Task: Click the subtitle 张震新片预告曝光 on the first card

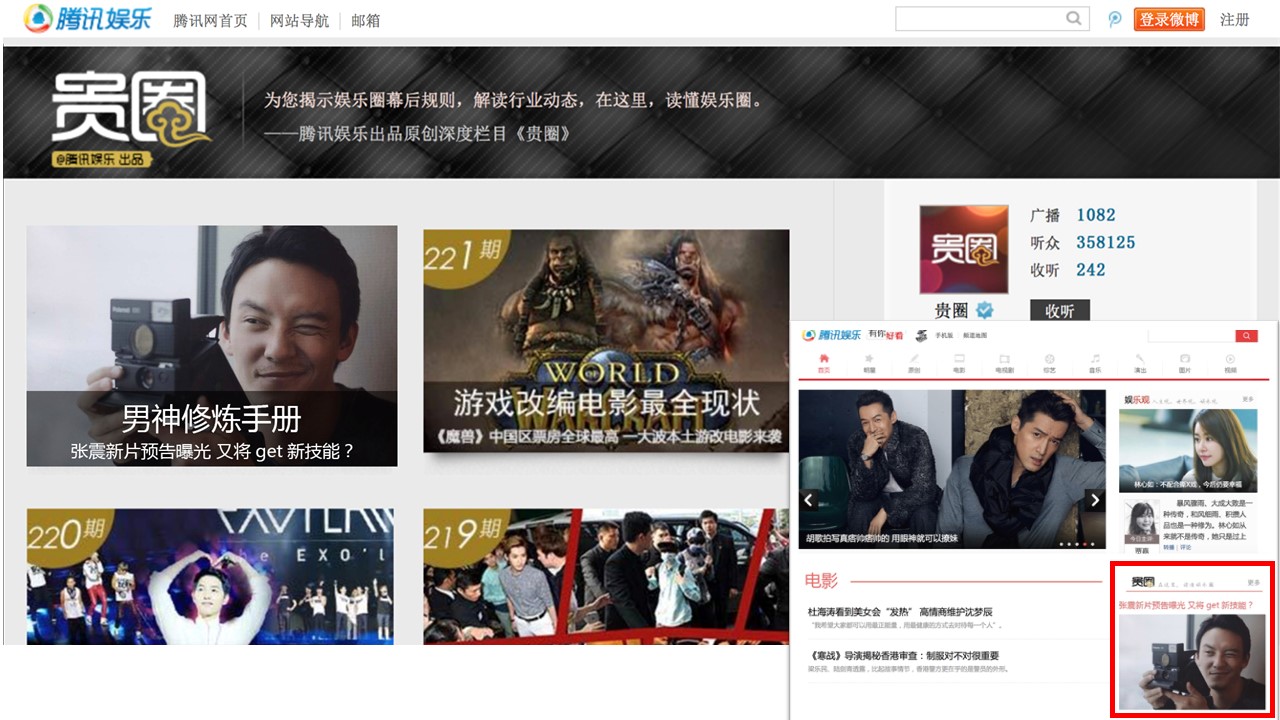Action: point(212,451)
